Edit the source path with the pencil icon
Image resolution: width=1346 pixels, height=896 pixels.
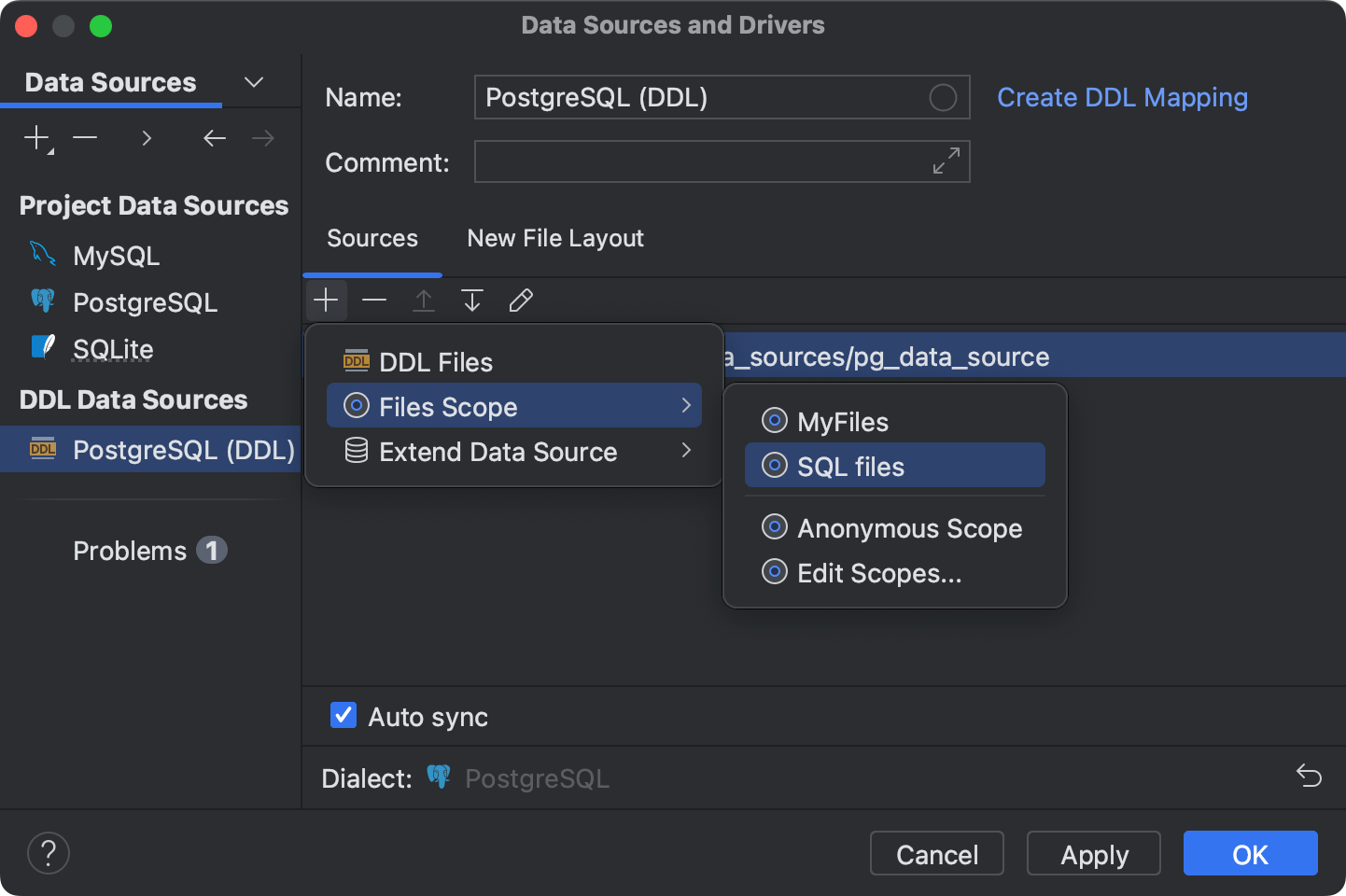(520, 300)
